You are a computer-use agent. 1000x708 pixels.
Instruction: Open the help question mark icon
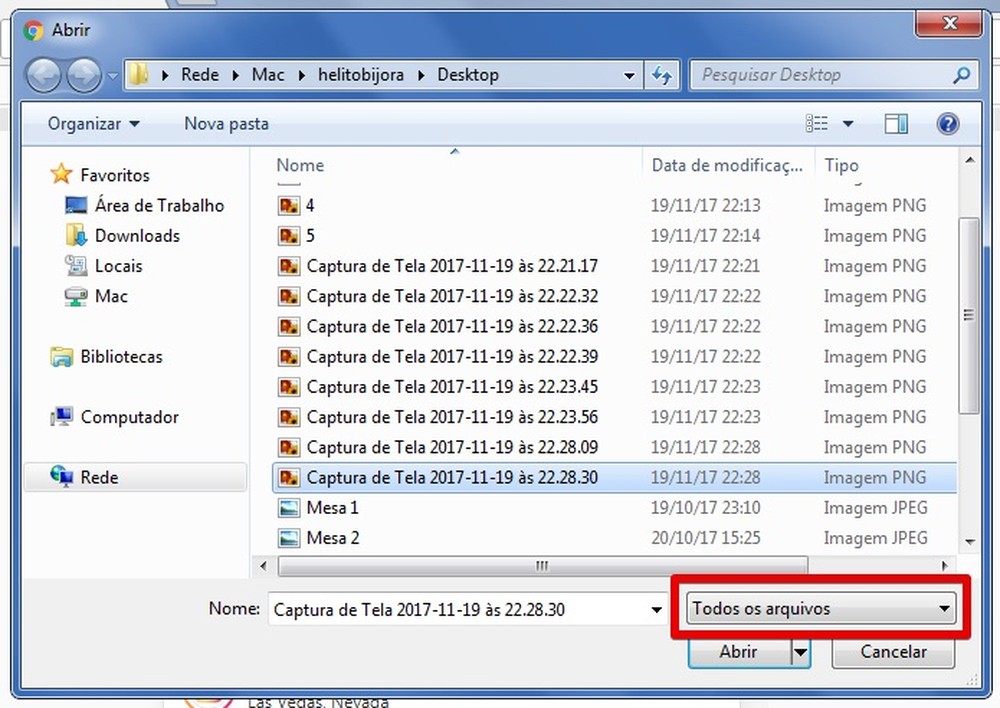(947, 124)
